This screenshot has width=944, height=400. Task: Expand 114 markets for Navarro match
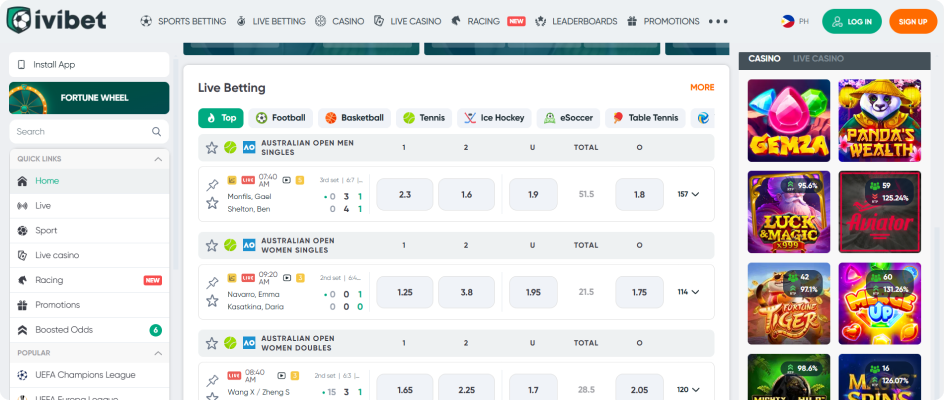pyautogui.click(x=688, y=292)
